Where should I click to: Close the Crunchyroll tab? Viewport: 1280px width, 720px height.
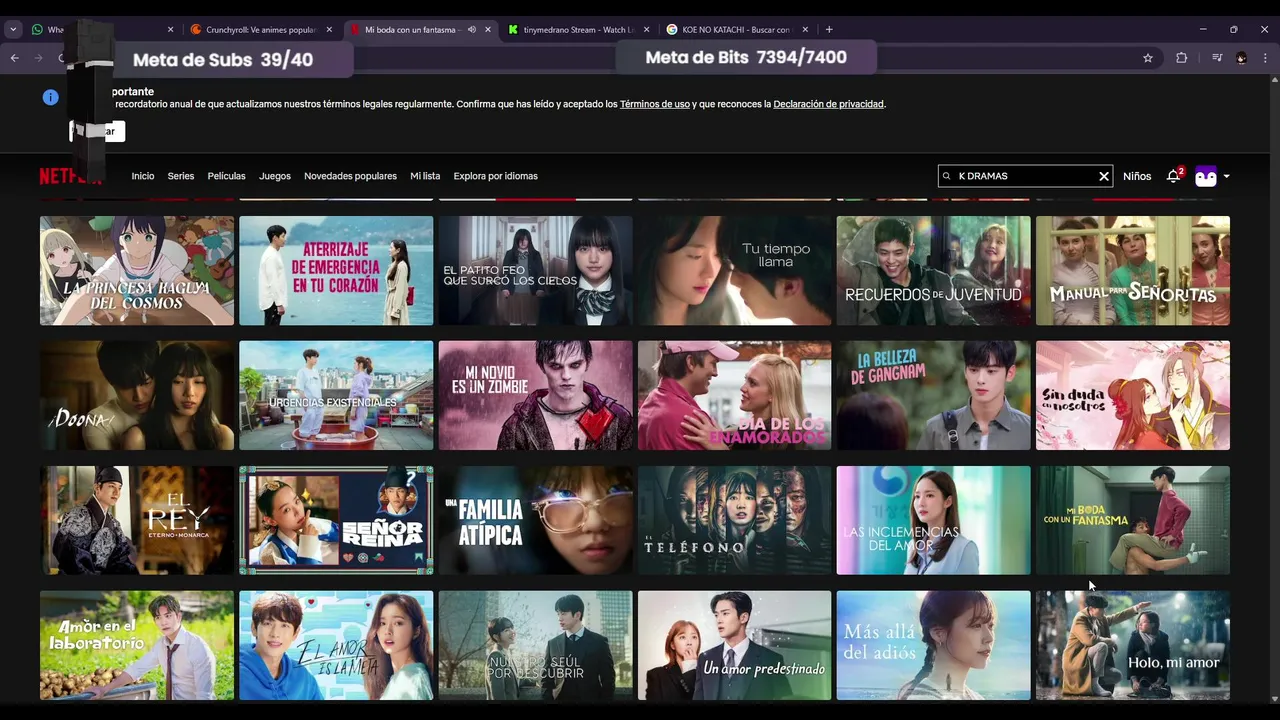coord(329,30)
